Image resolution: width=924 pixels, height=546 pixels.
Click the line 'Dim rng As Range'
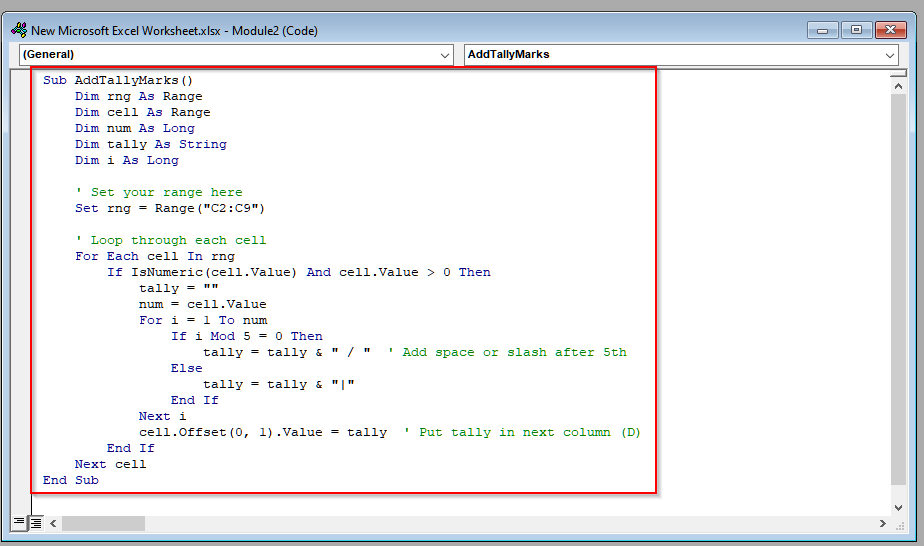pos(138,96)
